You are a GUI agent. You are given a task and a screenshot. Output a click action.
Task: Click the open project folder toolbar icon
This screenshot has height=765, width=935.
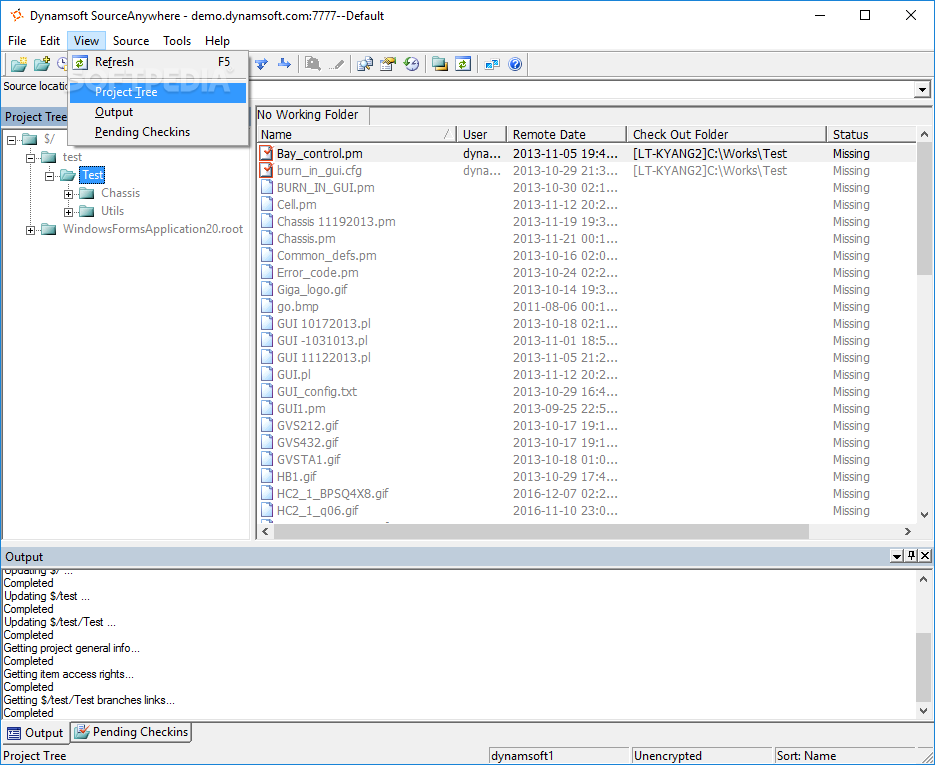pos(19,64)
